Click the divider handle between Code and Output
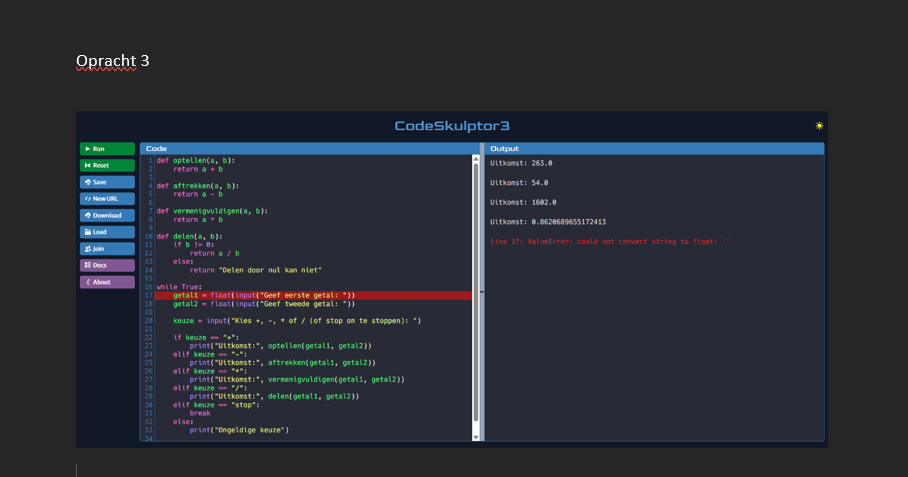This screenshot has height=477, width=908. click(482, 292)
